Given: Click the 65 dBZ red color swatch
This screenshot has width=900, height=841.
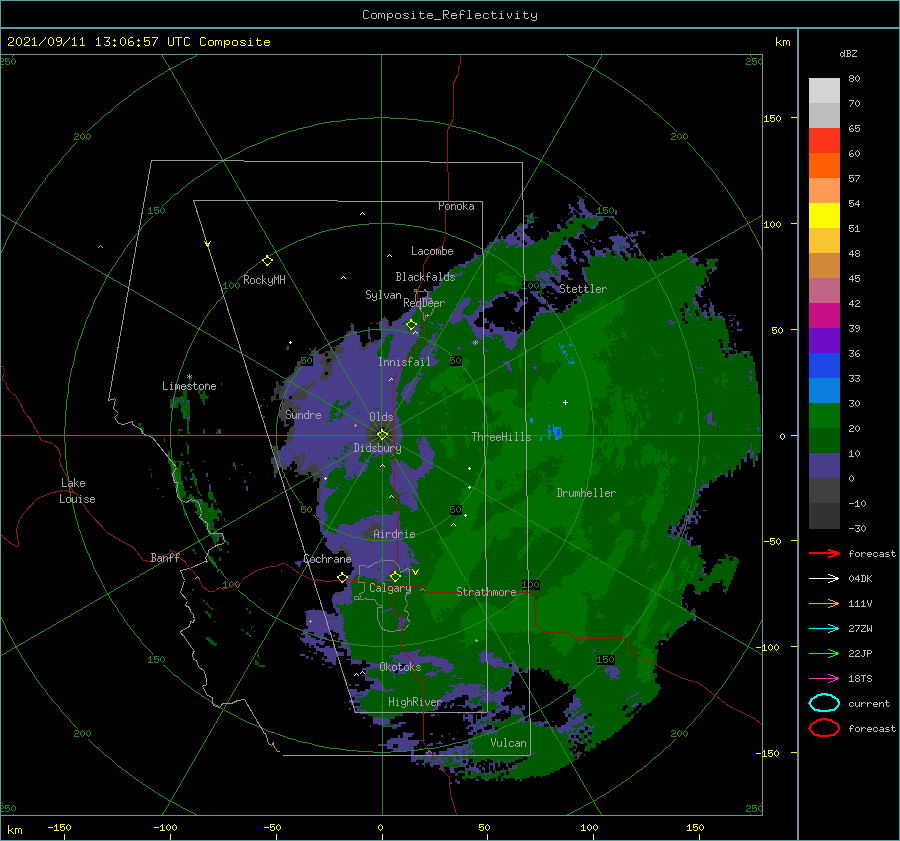Looking at the screenshot, I should [x=824, y=140].
